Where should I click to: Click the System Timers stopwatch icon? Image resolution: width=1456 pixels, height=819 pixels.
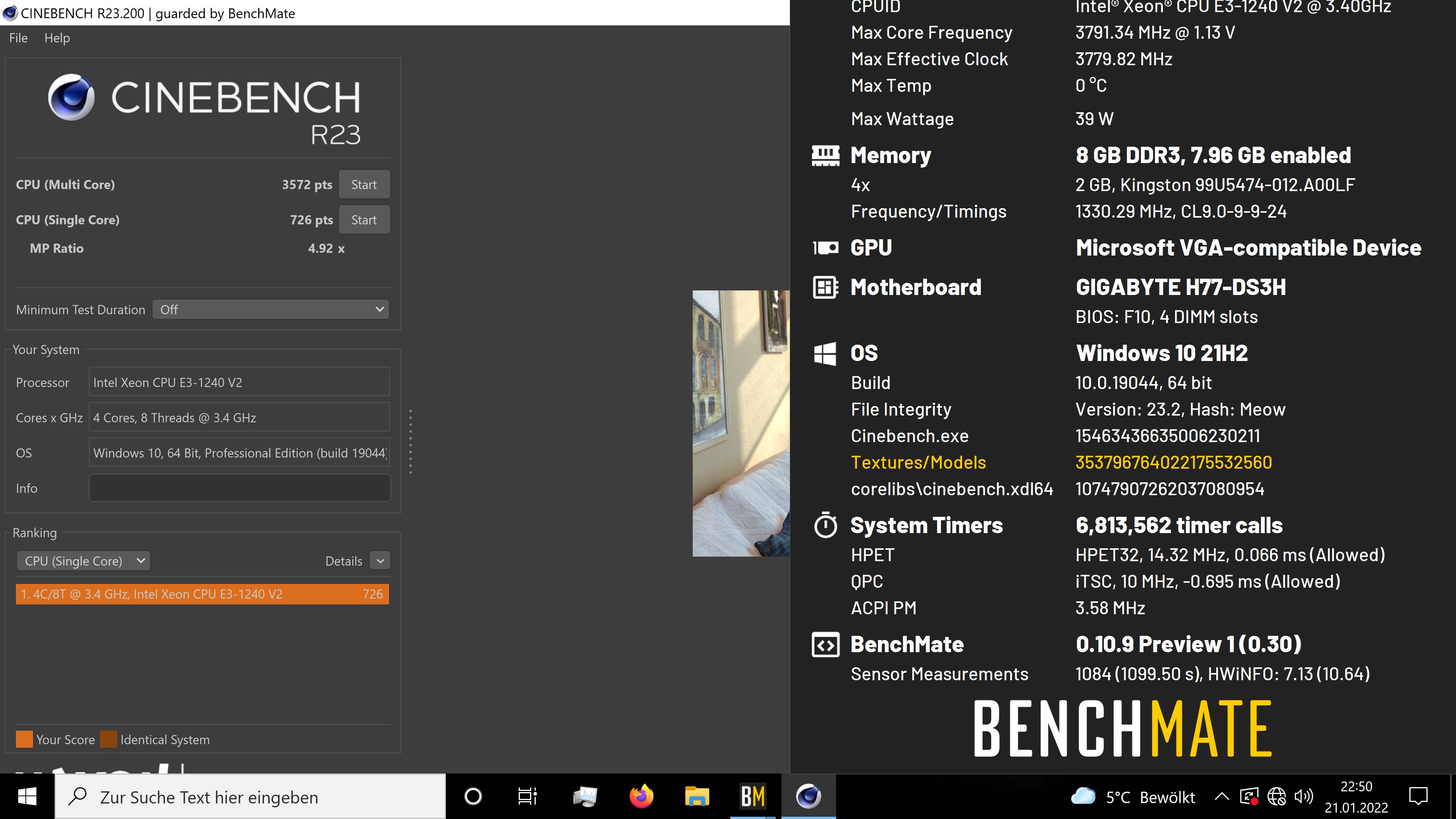click(x=825, y=525)
